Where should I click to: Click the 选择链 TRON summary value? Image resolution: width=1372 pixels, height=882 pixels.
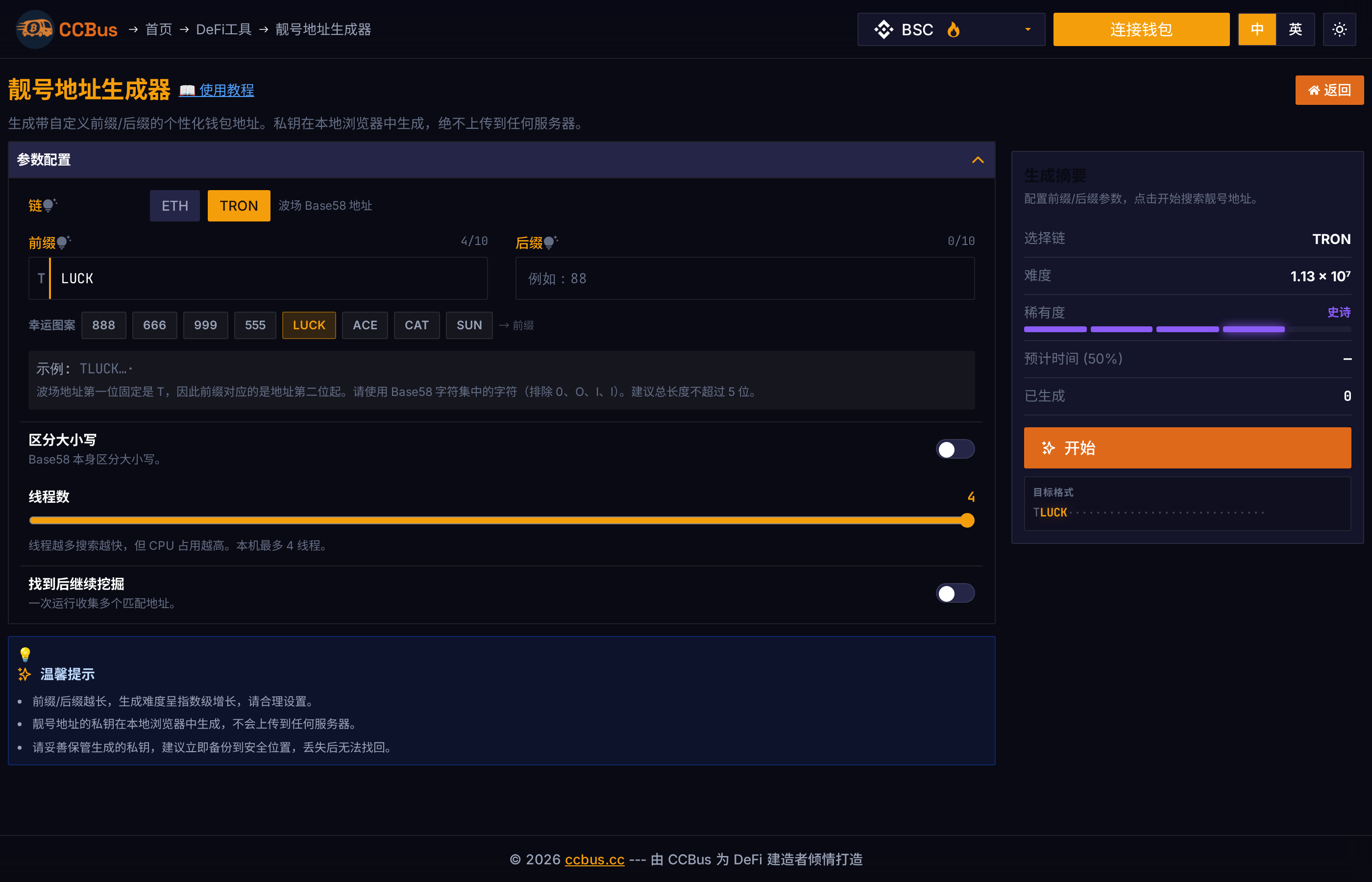(1331, 239)
